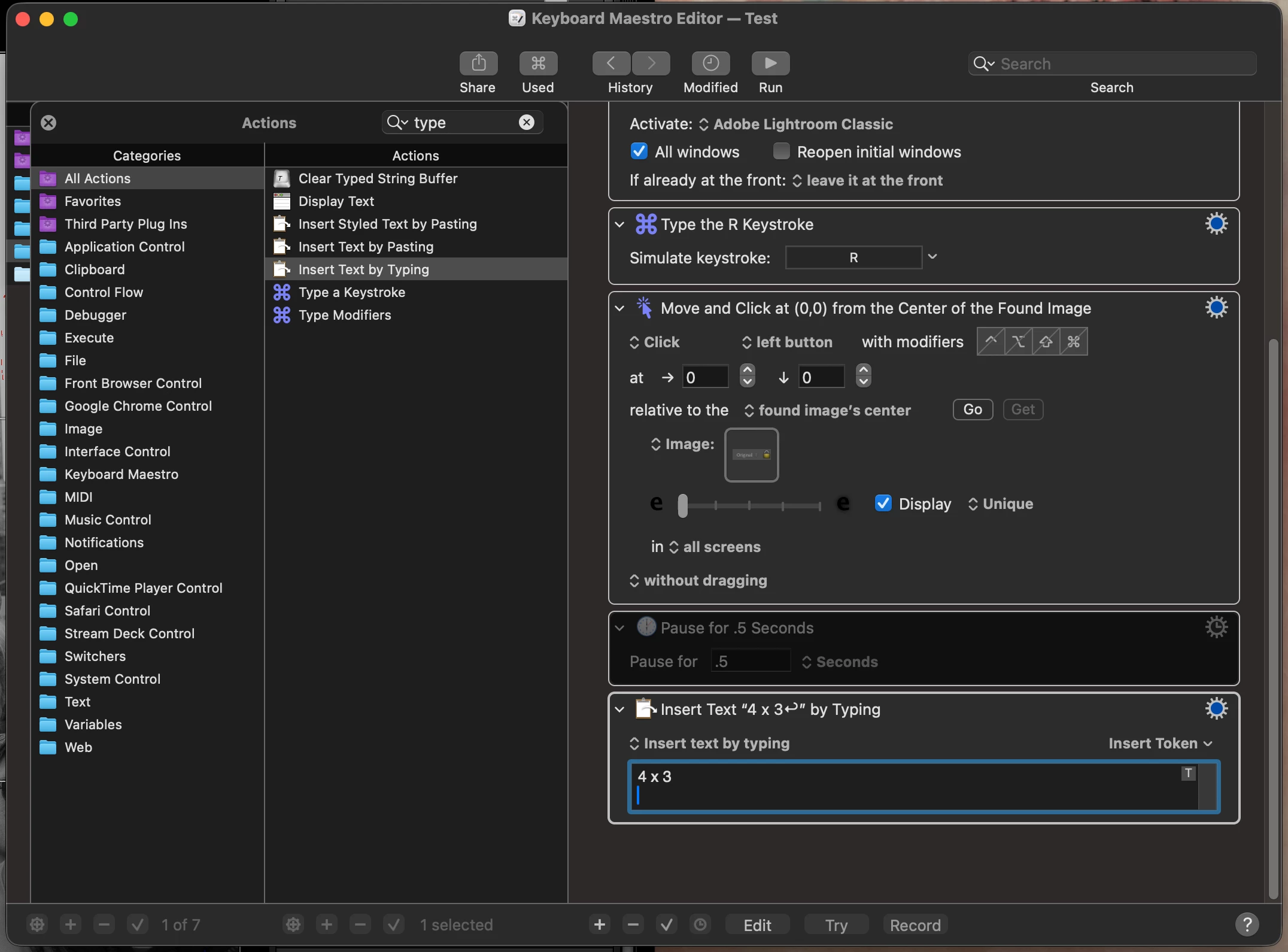Enable Reopen initial windows checkbox
1288x952 pixels.
tap(781, 151)
